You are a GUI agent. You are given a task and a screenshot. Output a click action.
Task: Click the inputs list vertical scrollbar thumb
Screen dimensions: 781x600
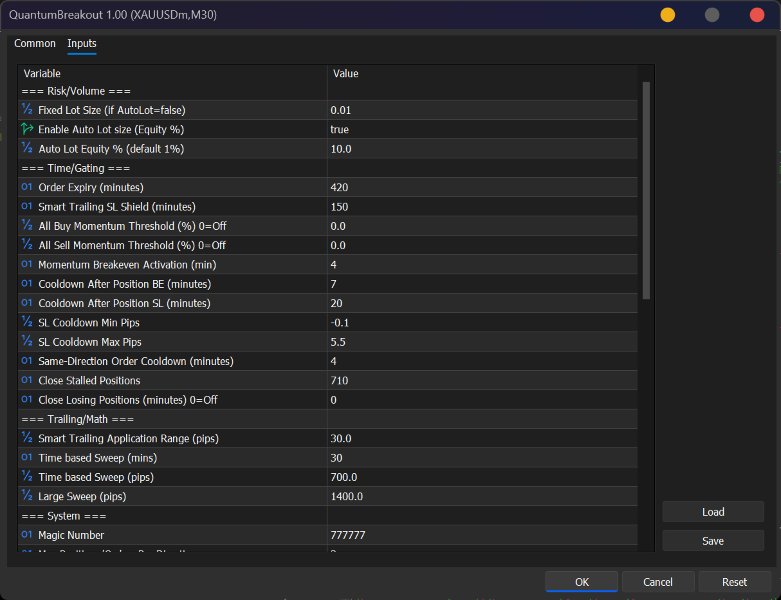(647, 191)
